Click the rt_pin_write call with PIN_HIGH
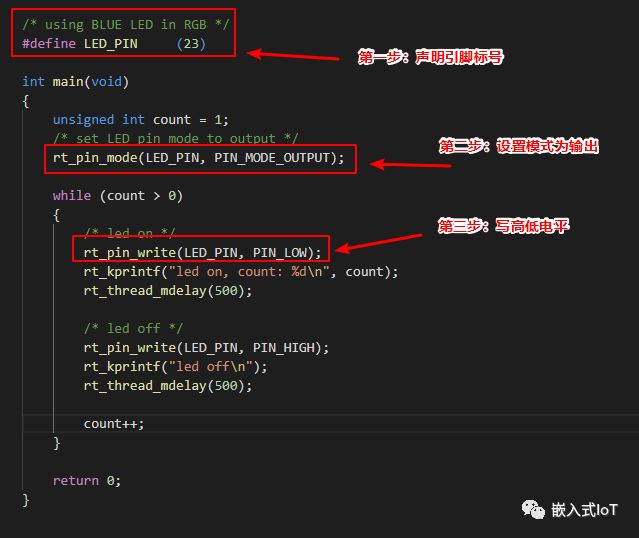 click(206, 347)
